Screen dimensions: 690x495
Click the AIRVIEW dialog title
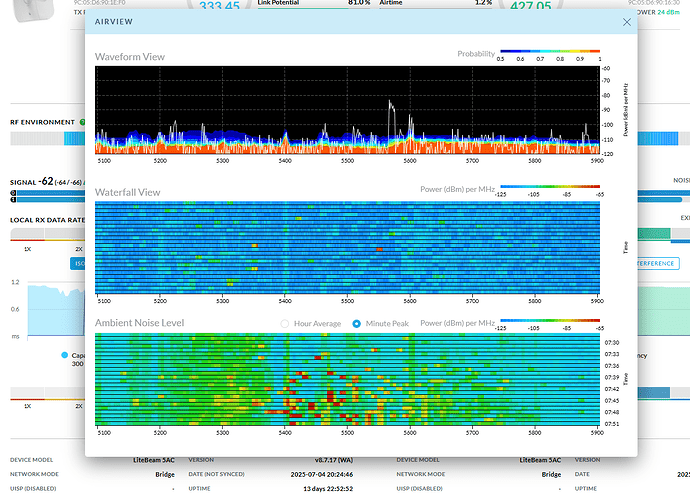(114, 22)
